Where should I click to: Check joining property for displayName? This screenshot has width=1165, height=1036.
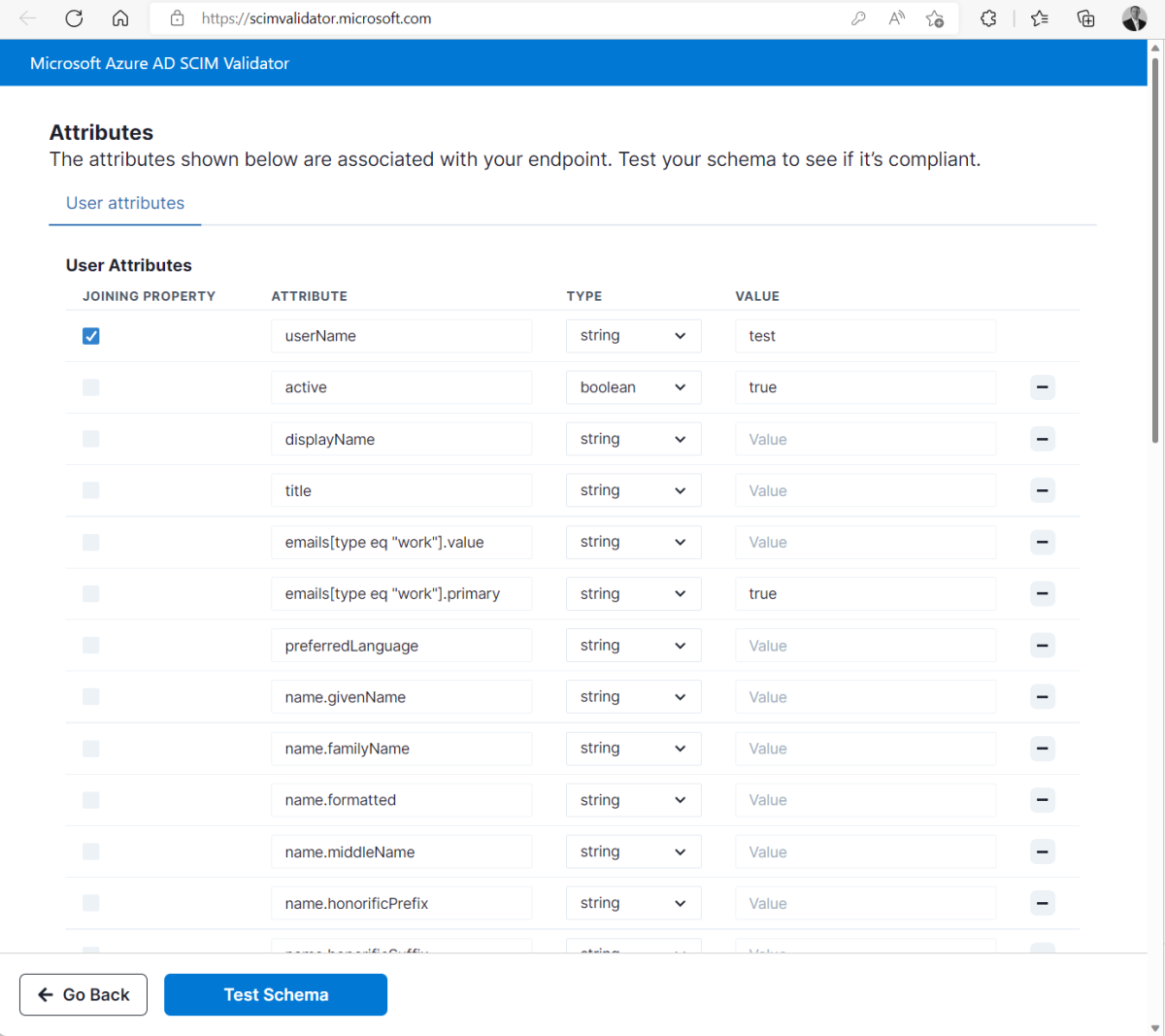pyautogui.click(x=91, y=439)
